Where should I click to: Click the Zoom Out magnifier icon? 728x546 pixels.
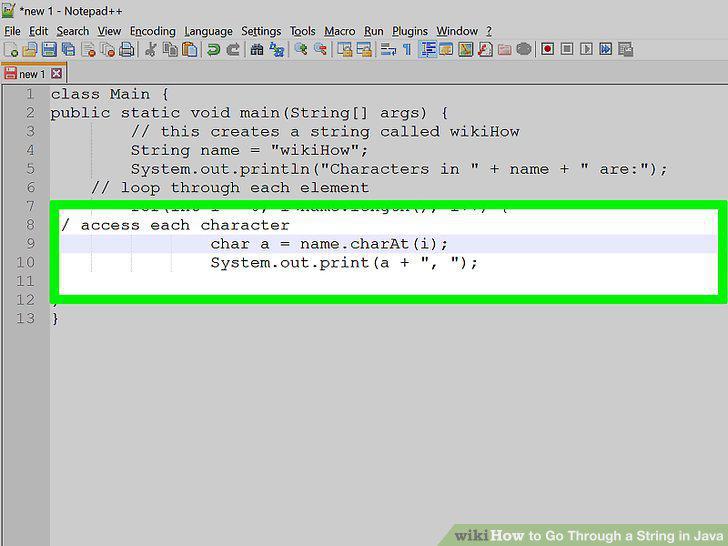click(320, 49)
